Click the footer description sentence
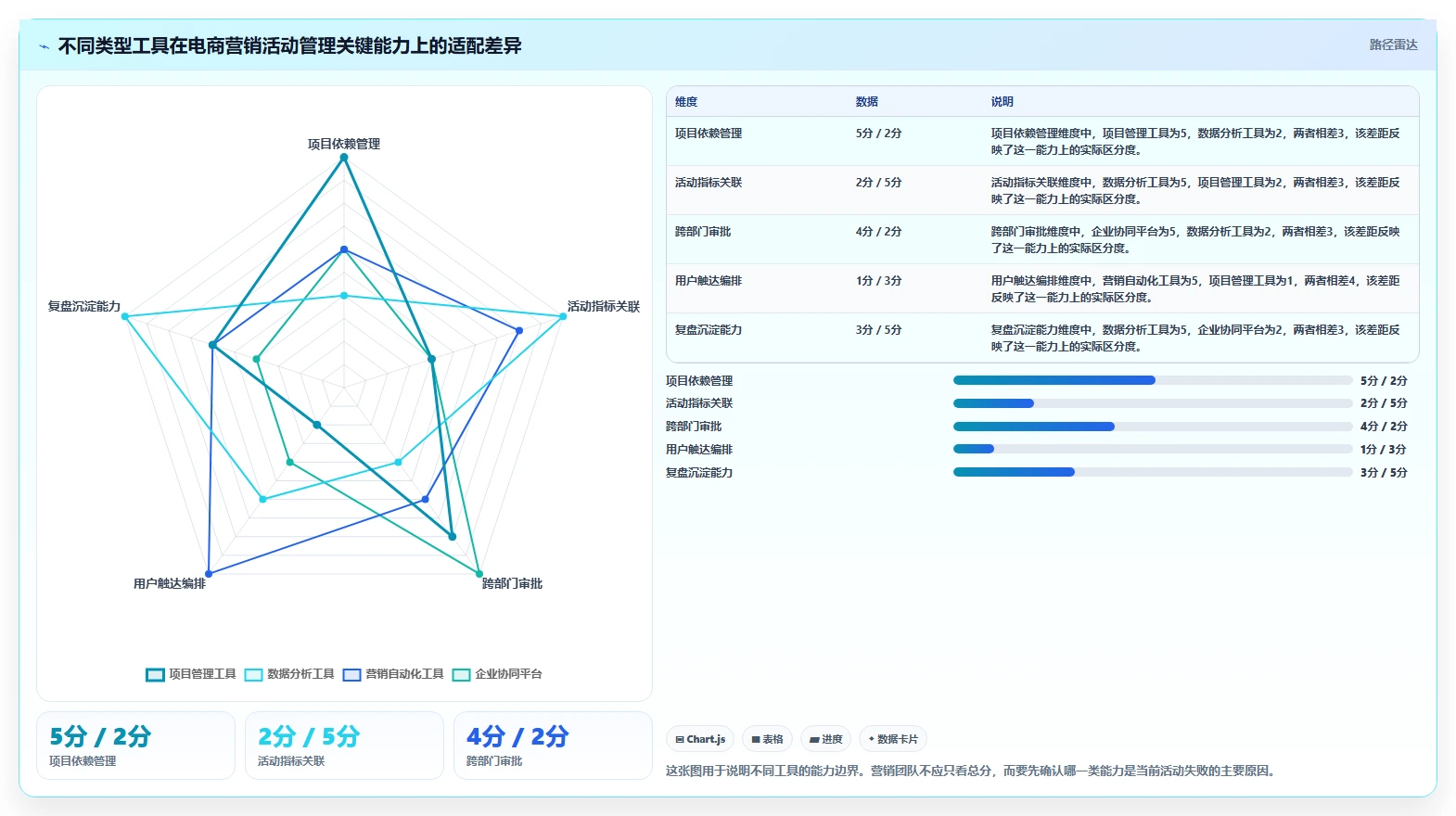The image size is (1456, 816). (971, 771)
